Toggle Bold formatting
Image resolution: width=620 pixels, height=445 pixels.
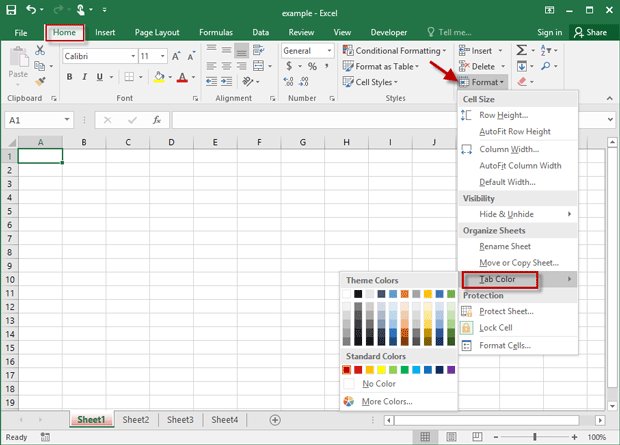coord(69,77)
